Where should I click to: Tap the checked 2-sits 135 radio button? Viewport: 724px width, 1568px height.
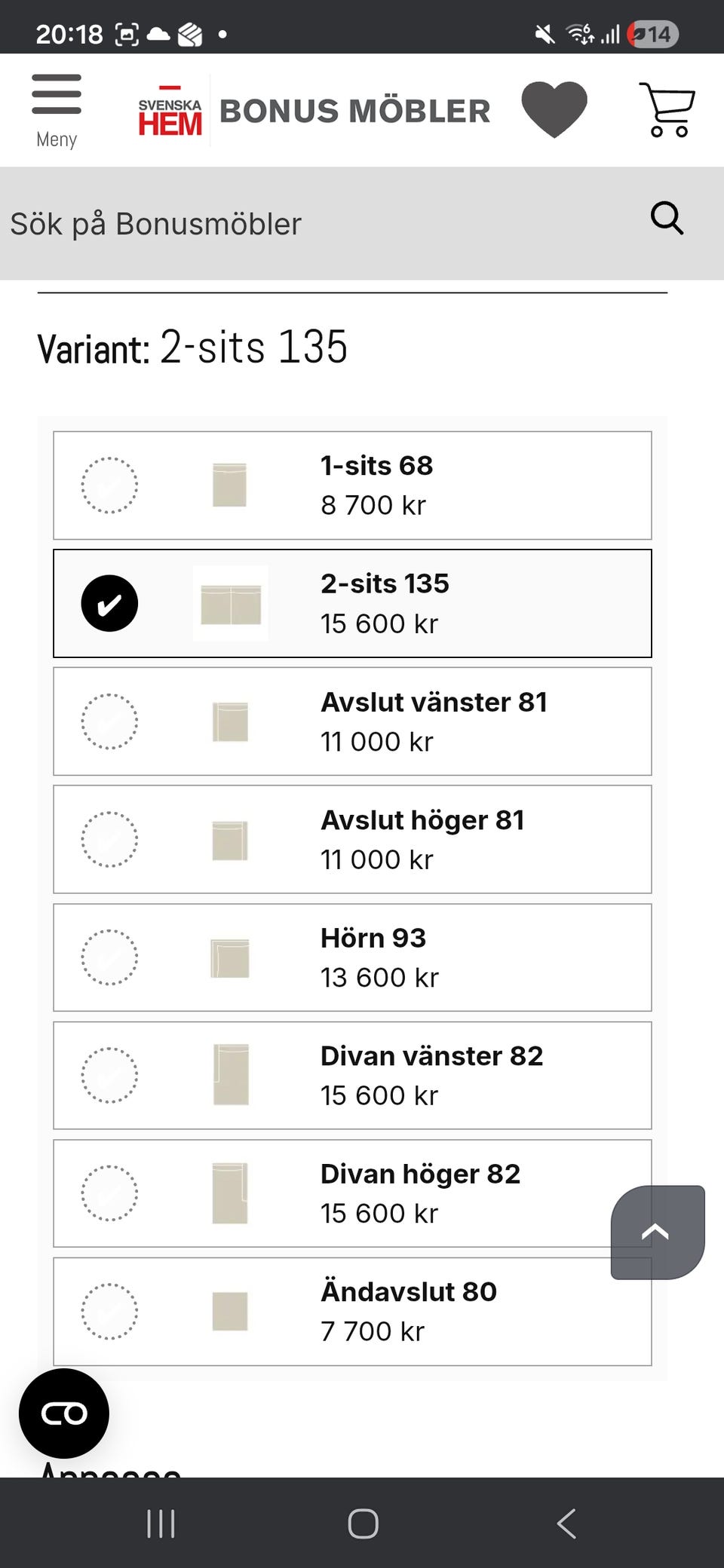[109, 604]
